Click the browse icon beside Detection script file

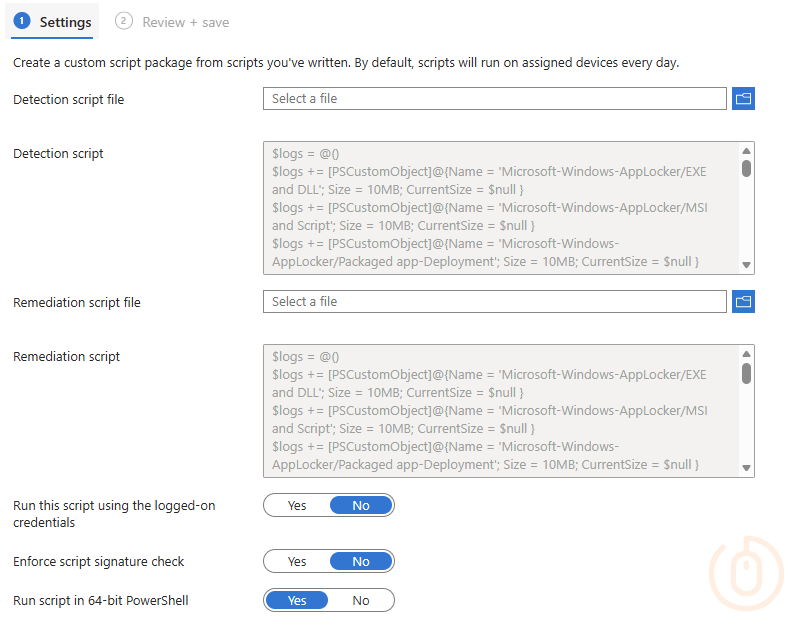pyautogui.click(x=743, y=98)
